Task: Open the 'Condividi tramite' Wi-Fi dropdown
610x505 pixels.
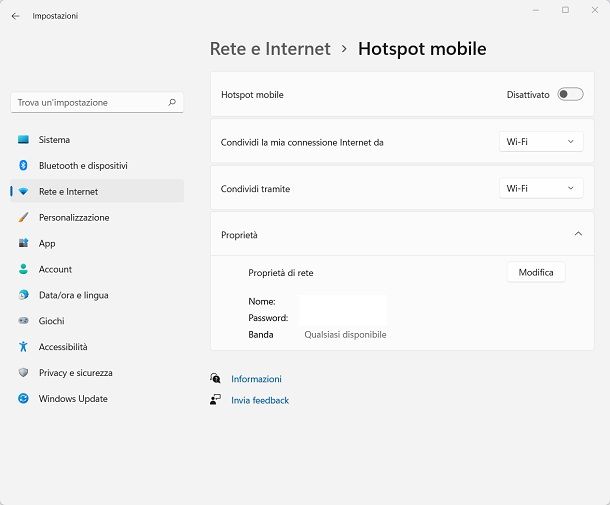Action: click(541, 188)
